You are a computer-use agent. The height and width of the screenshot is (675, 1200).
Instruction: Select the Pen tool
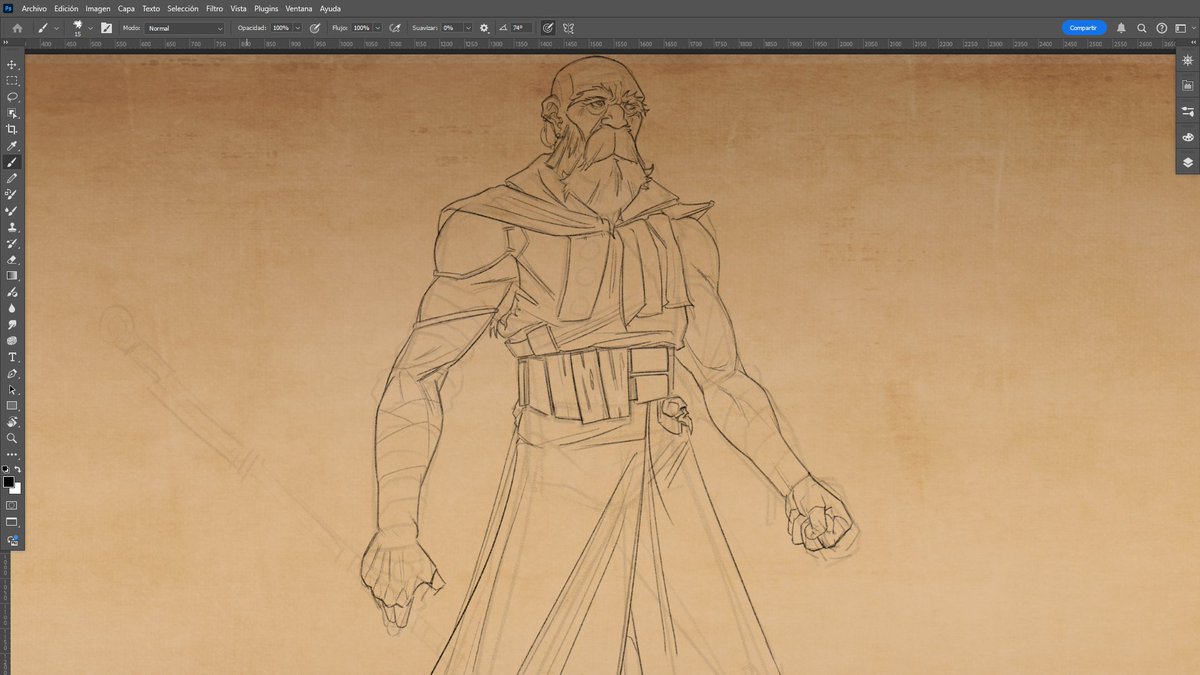(x=12, y=373)
